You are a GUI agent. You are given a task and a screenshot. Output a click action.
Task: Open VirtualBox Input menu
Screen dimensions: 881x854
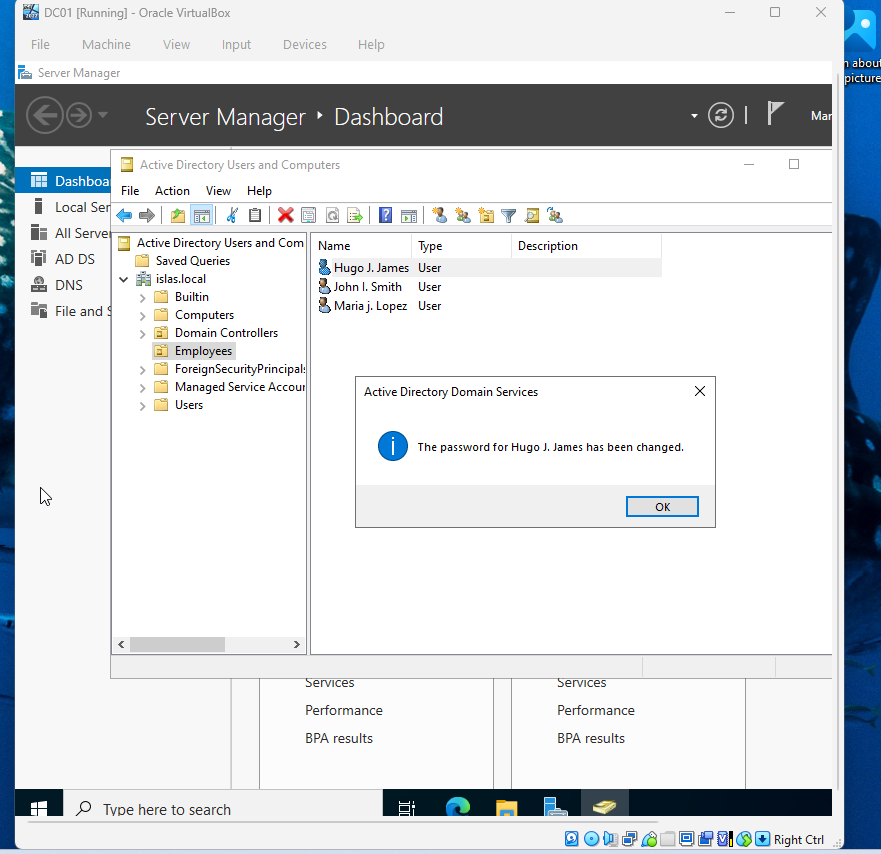point(236,44)
